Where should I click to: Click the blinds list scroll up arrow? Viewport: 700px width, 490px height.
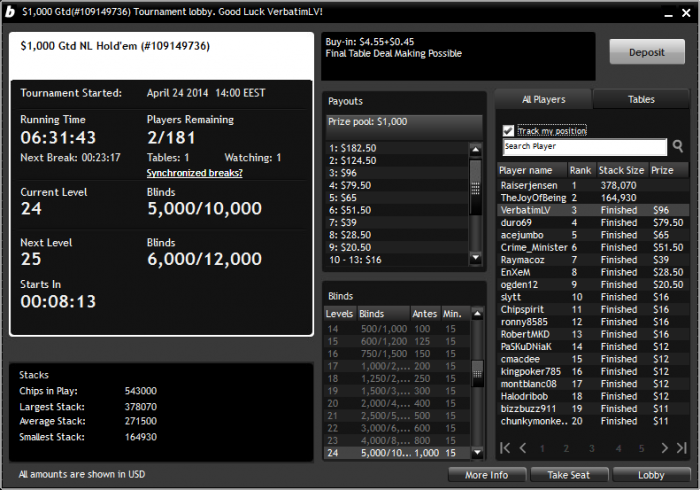(x=477, y=314)
